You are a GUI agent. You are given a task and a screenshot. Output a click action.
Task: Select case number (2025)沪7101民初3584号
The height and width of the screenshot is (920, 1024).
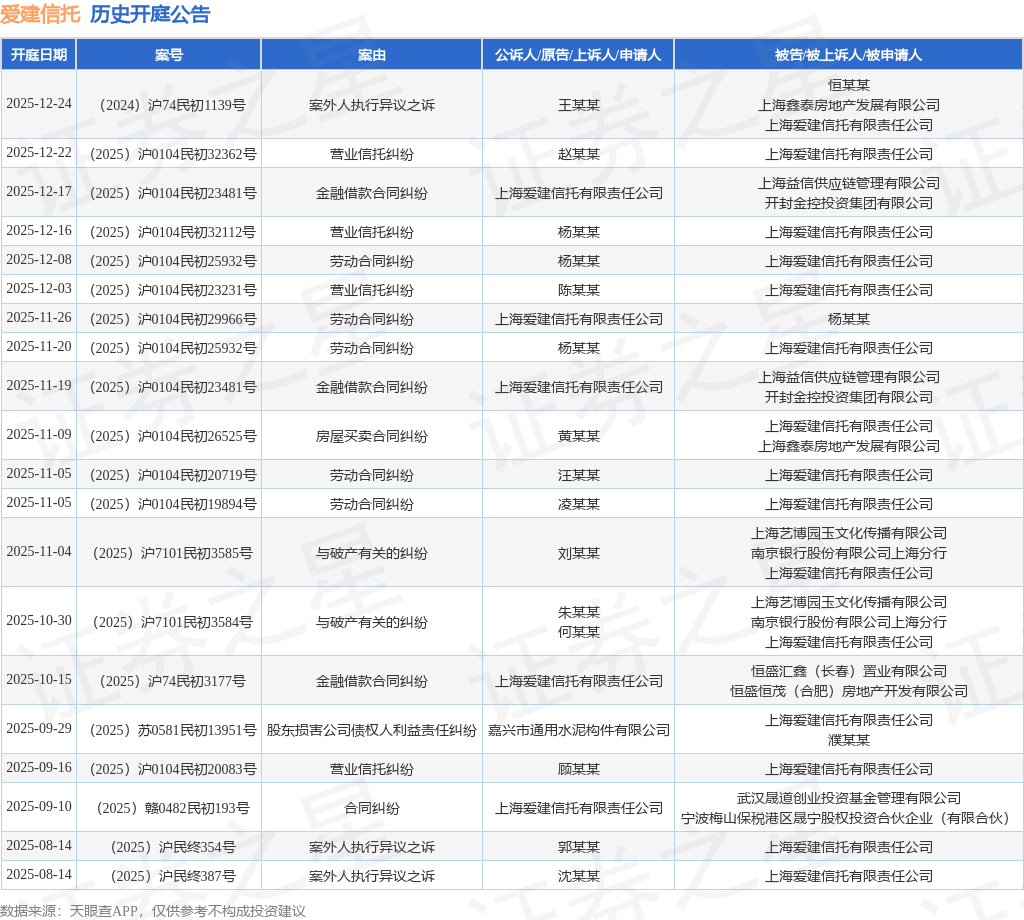(x=168, y=622)
